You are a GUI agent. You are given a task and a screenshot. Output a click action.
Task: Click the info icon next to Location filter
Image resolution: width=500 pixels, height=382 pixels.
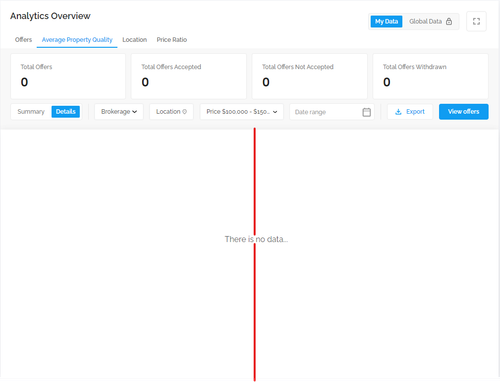(184, 112)
